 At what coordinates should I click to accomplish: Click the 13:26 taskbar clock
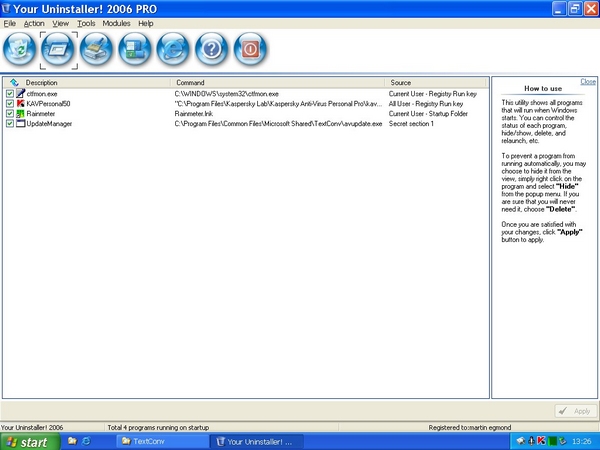click(582, 442)
